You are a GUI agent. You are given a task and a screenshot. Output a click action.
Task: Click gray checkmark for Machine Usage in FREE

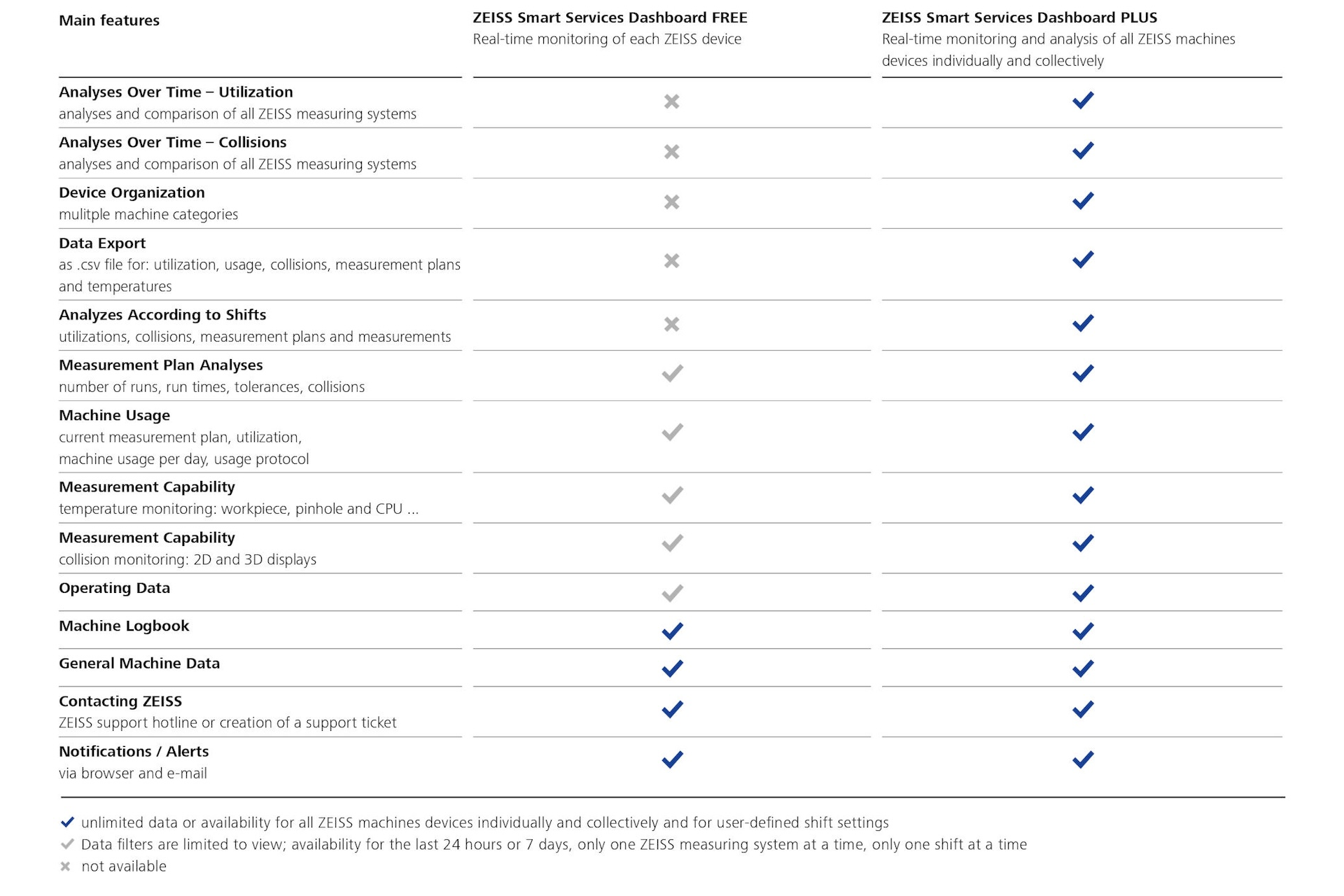coord(672,432)
